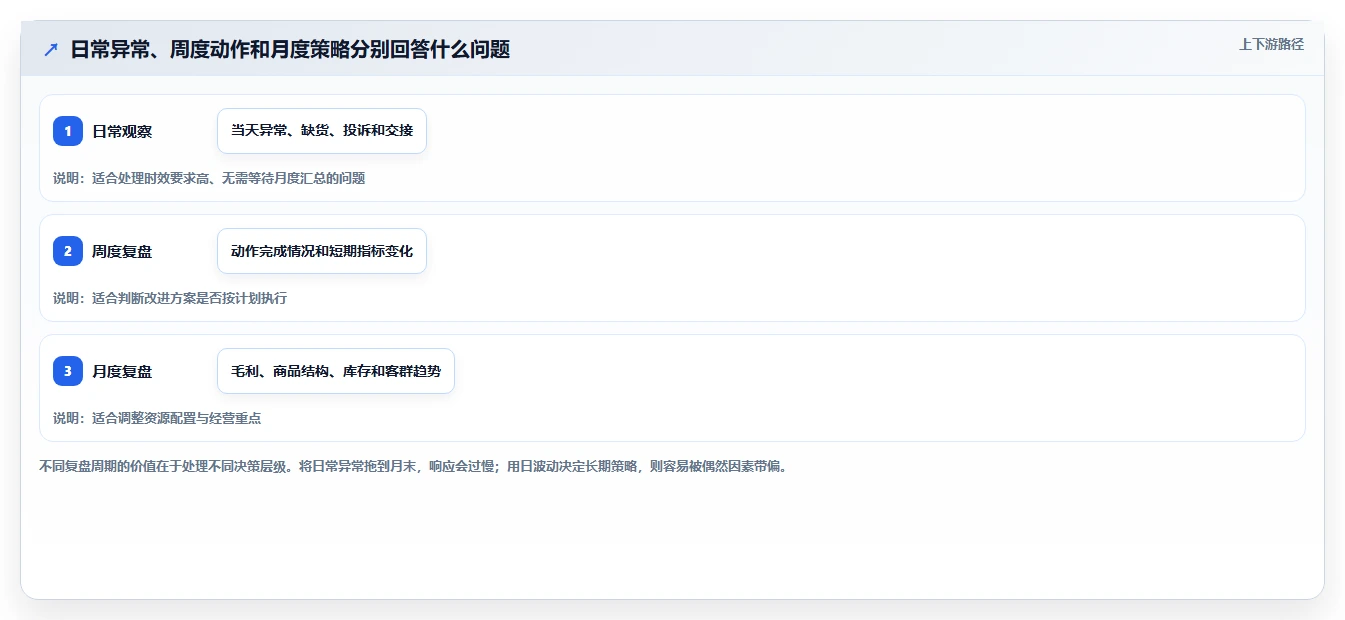1345x620 pixels.
Task: Select the 月度复盘 step title
Action: 122,371
